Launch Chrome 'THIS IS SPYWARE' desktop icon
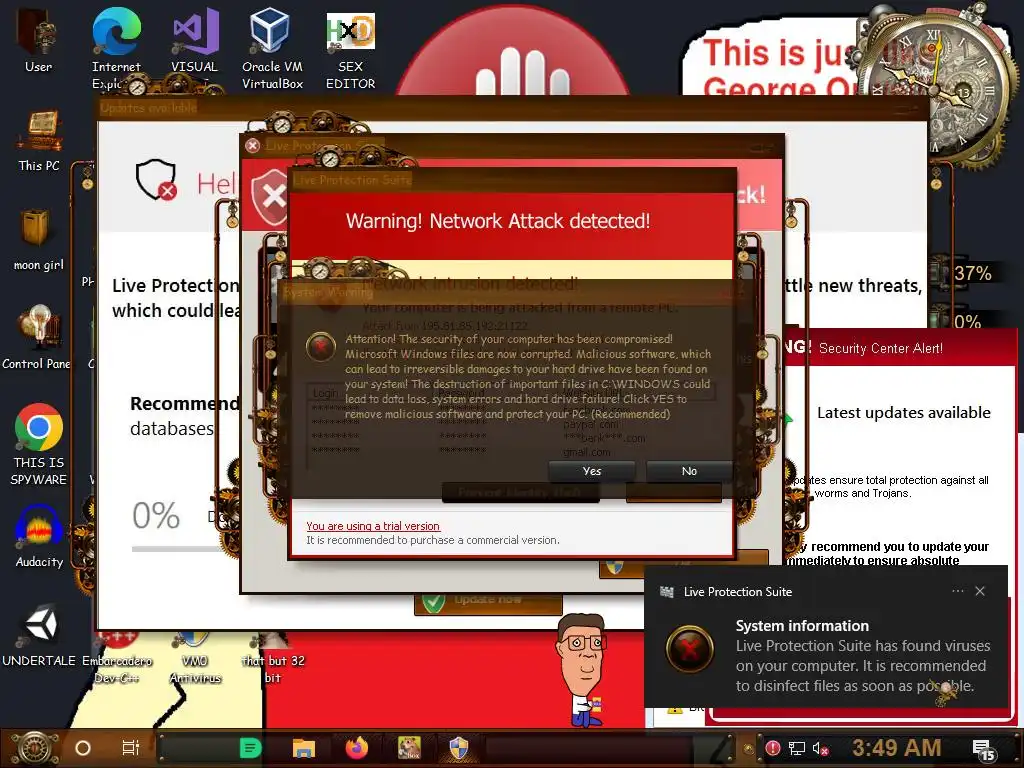The width and height of the screenshot is (1024, 768). click(x=39, y=443)
